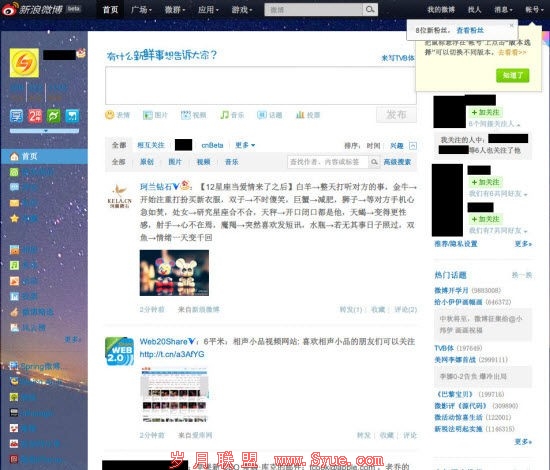Expand the 帐号 account menu
The image size is (550, 470).
point(534,9)
